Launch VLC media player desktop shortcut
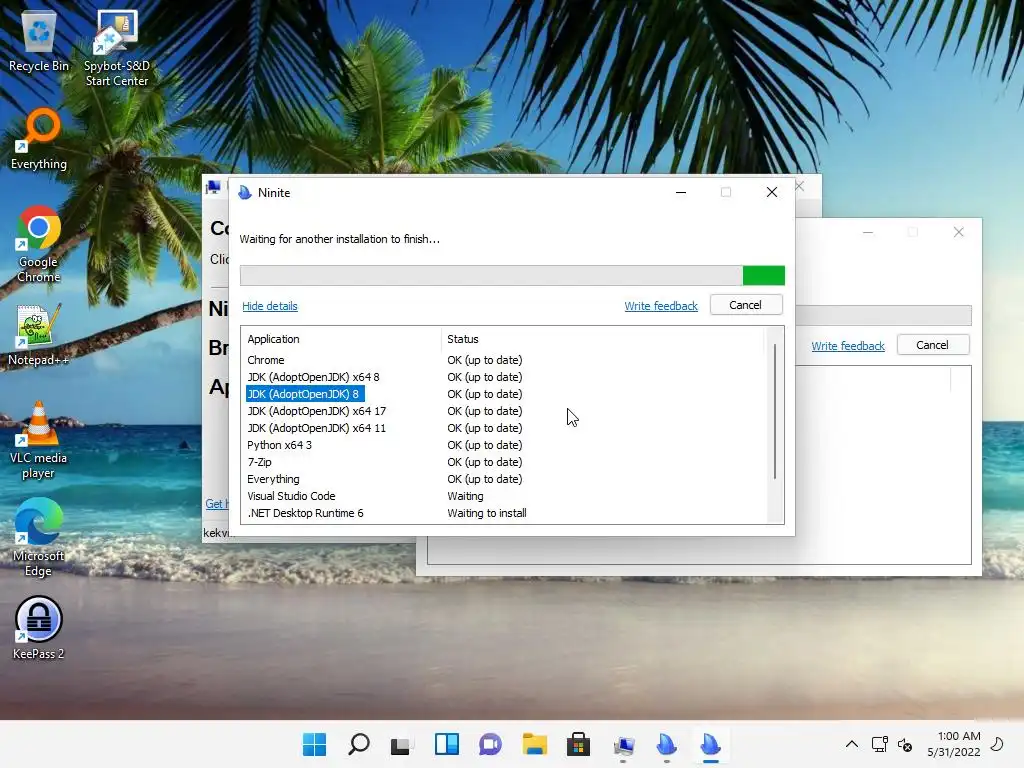1024x768 pixels. (39, 441)
